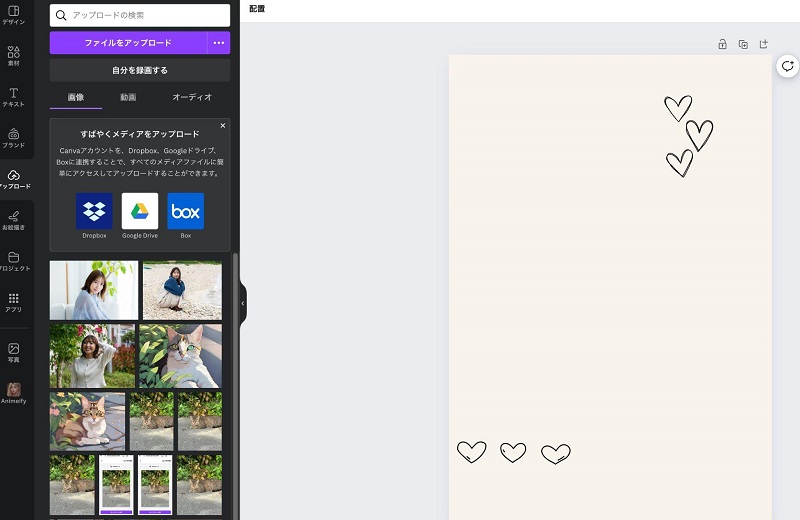Click the アップロードの検索 search field
The image size is (800, 520).
point(140,15)
